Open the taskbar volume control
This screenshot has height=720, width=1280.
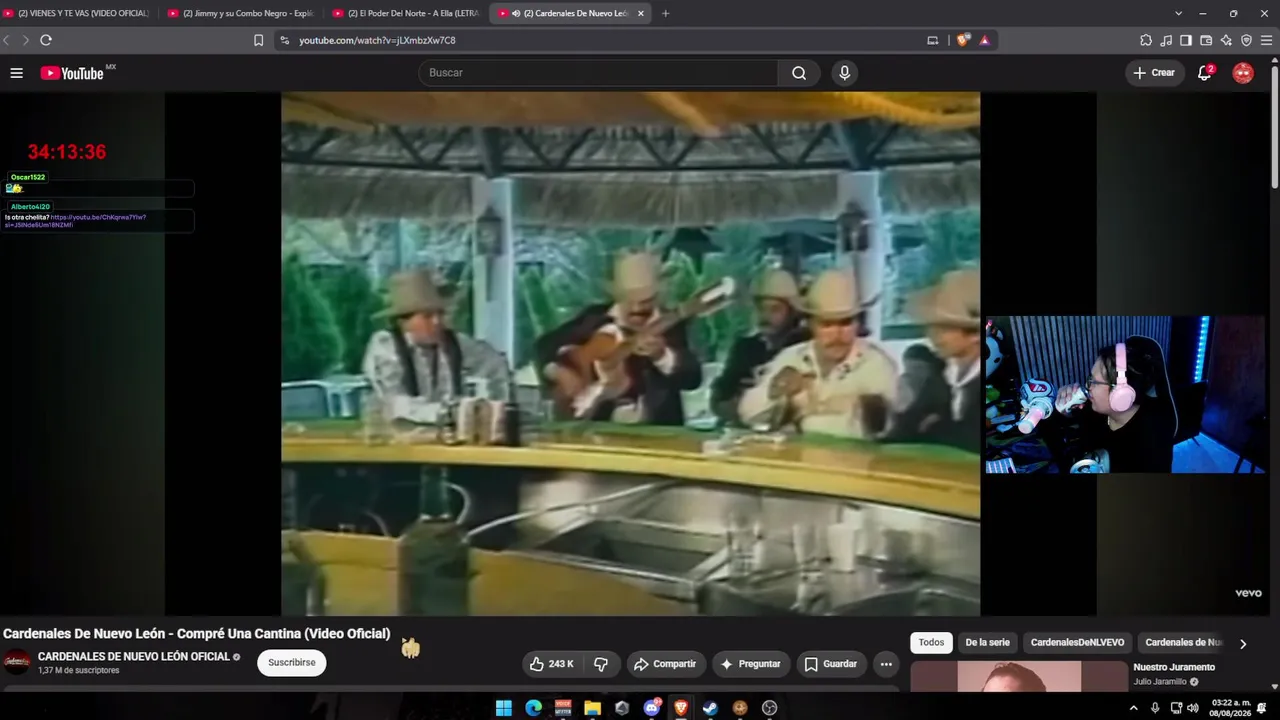[x=1192, y=708]
